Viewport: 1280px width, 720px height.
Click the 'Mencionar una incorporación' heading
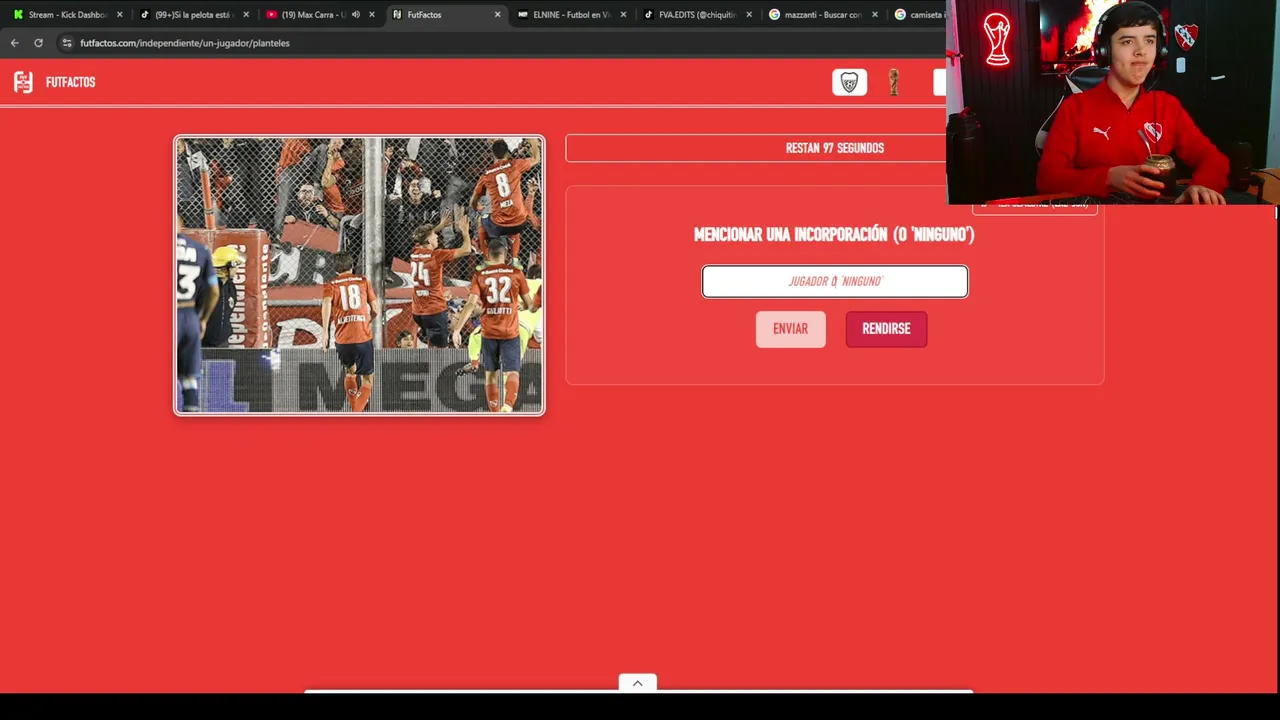point(834,235)
